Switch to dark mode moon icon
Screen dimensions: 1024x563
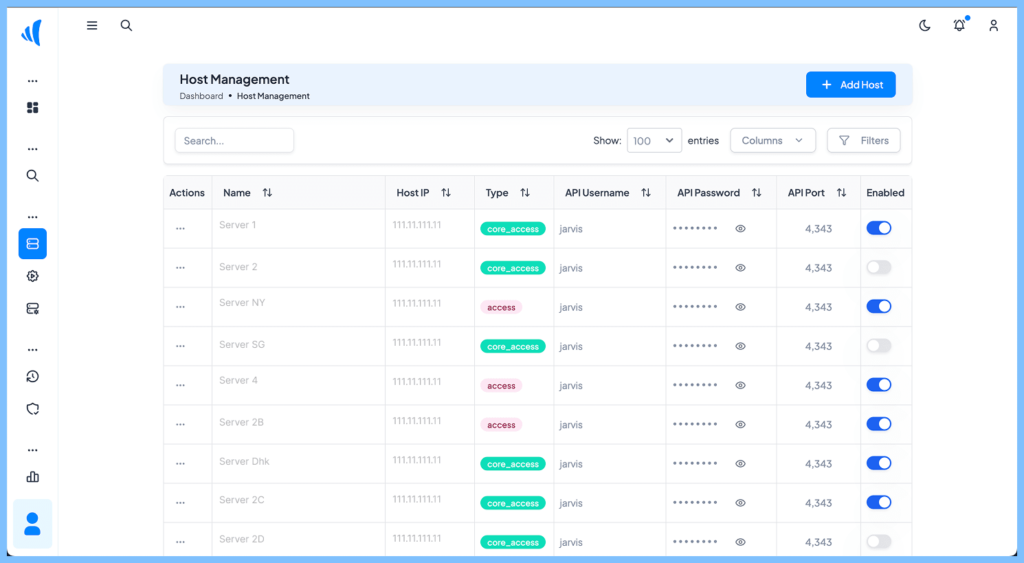click(x=925, y=26)
